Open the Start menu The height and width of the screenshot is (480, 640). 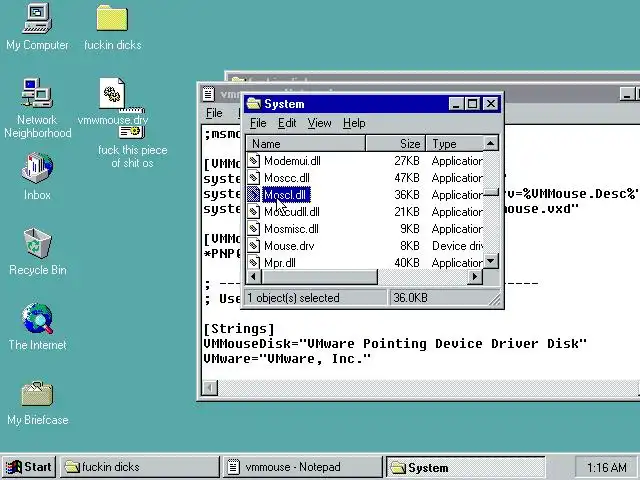click(x=29, y=467)
